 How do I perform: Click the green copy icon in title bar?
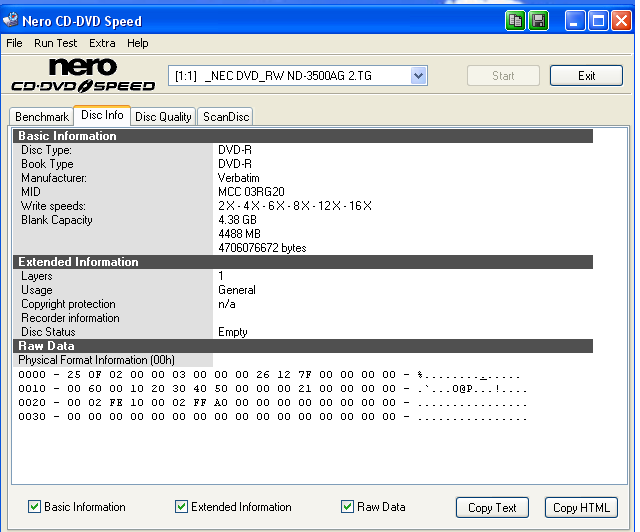click(515, 20)
